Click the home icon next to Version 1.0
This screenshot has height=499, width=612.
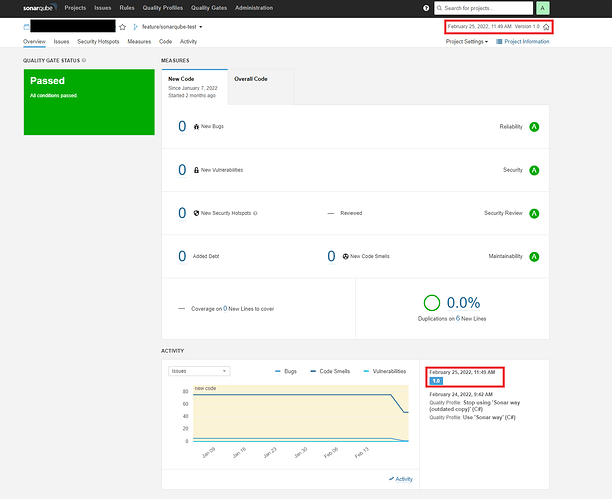(x=546, y=27)
